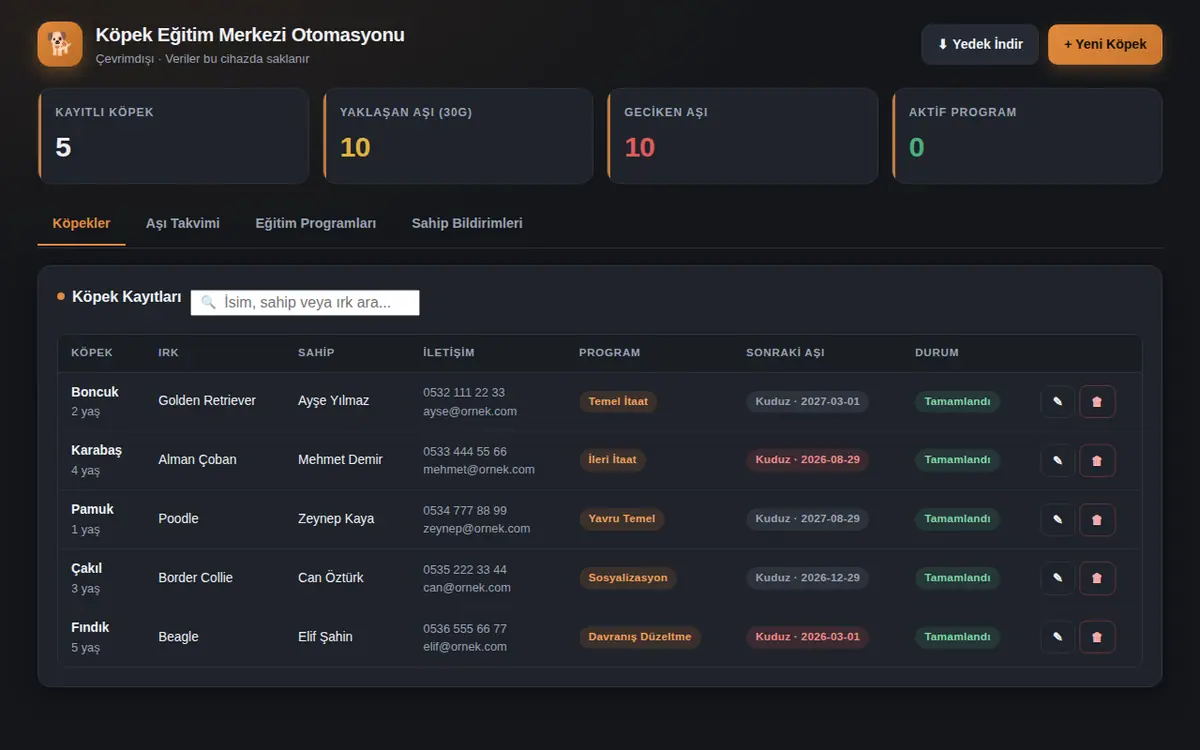Switch to the Köpekler tab

coord(82,223)
